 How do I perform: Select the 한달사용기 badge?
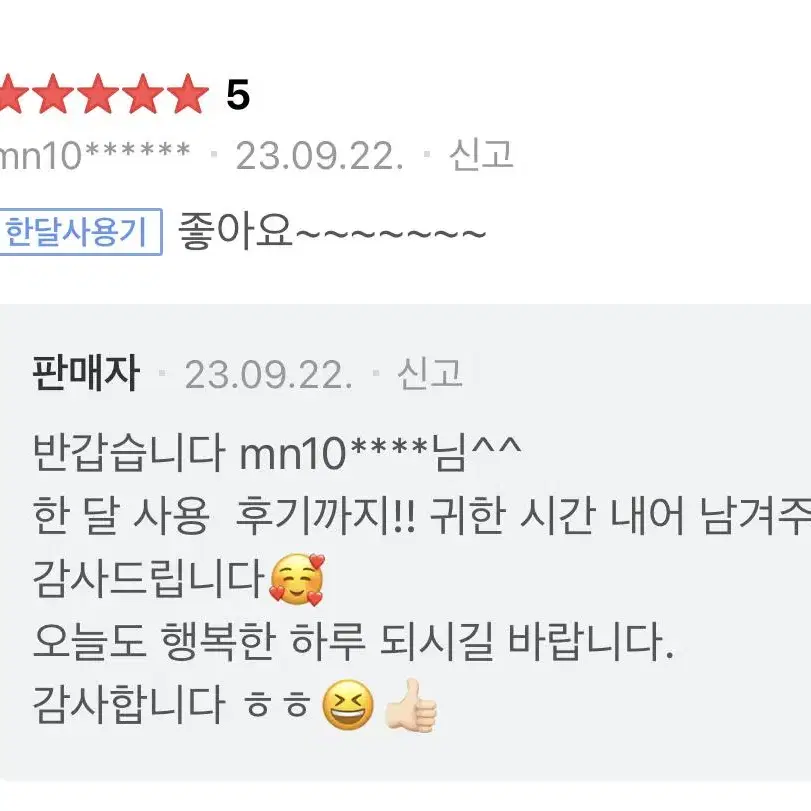[81, 232]
